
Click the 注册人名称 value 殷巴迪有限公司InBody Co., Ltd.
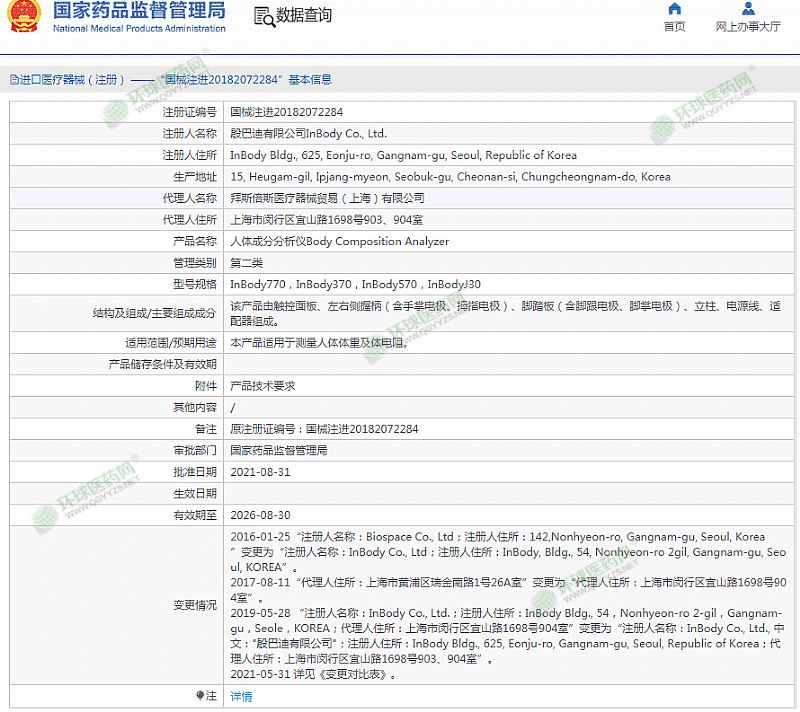tap(308, 133)
